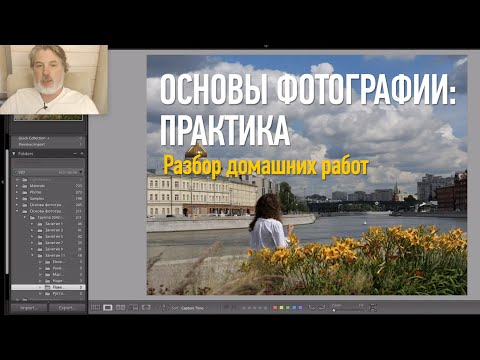Collapse the Группа 2040 folder
The image size is (480, 360).
[25, 217]
